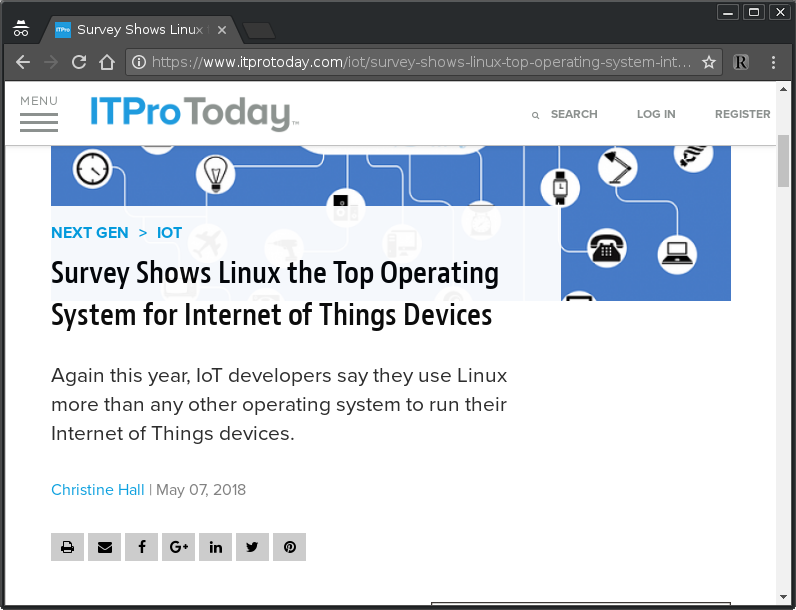
Task: Select the Survey Shows Linux browser tab
Action: coord(140,30)
